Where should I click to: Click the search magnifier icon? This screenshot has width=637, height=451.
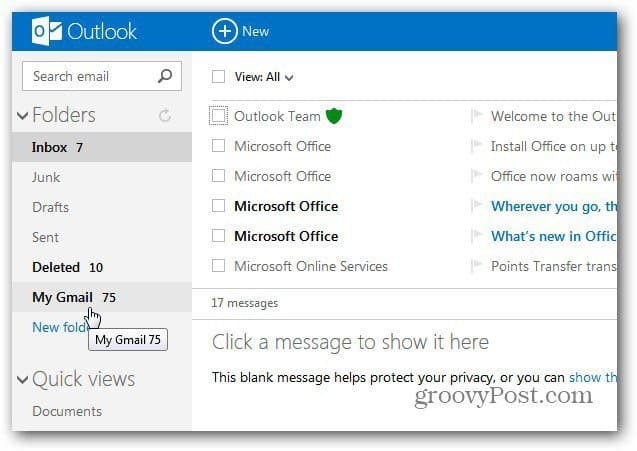[x=165, y=76]
